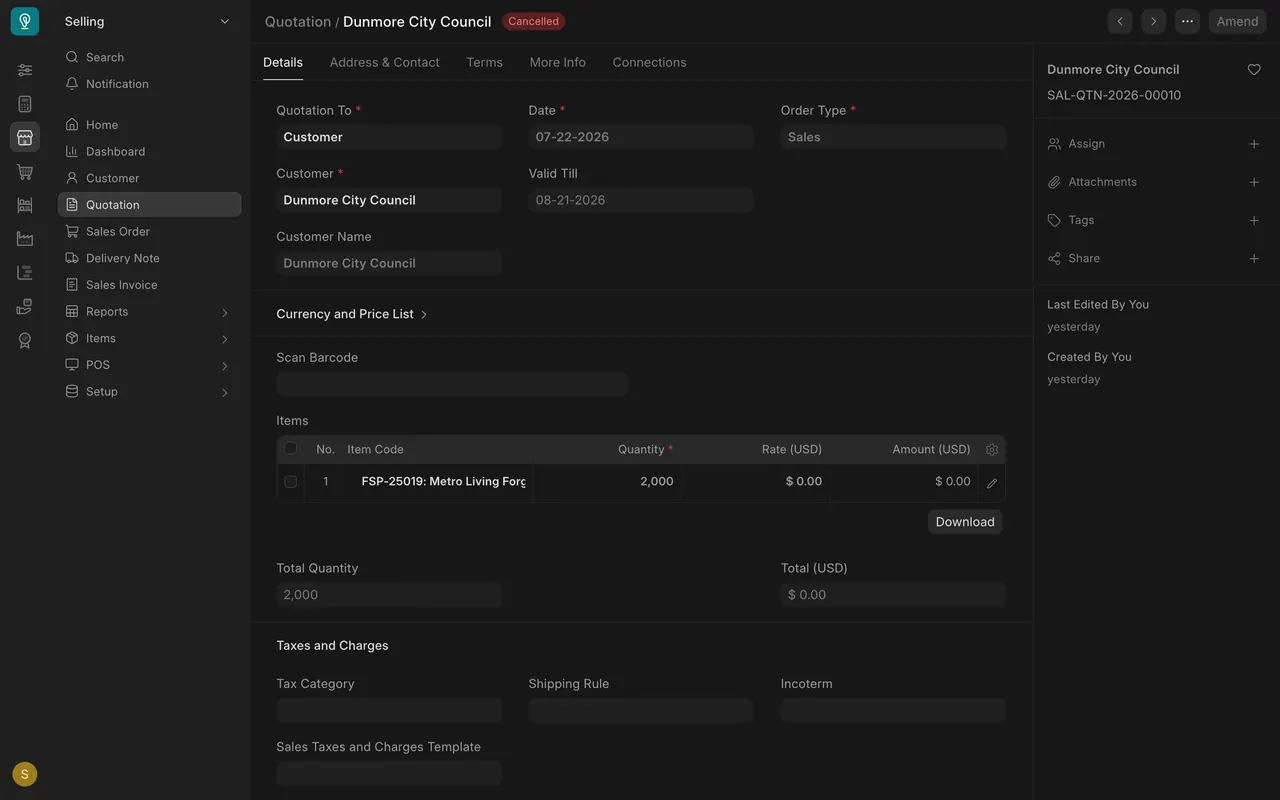The height and width of the screenshot is (800, 1280).
Task: Click into the Scan Barcode field
Action: (452, 384)
